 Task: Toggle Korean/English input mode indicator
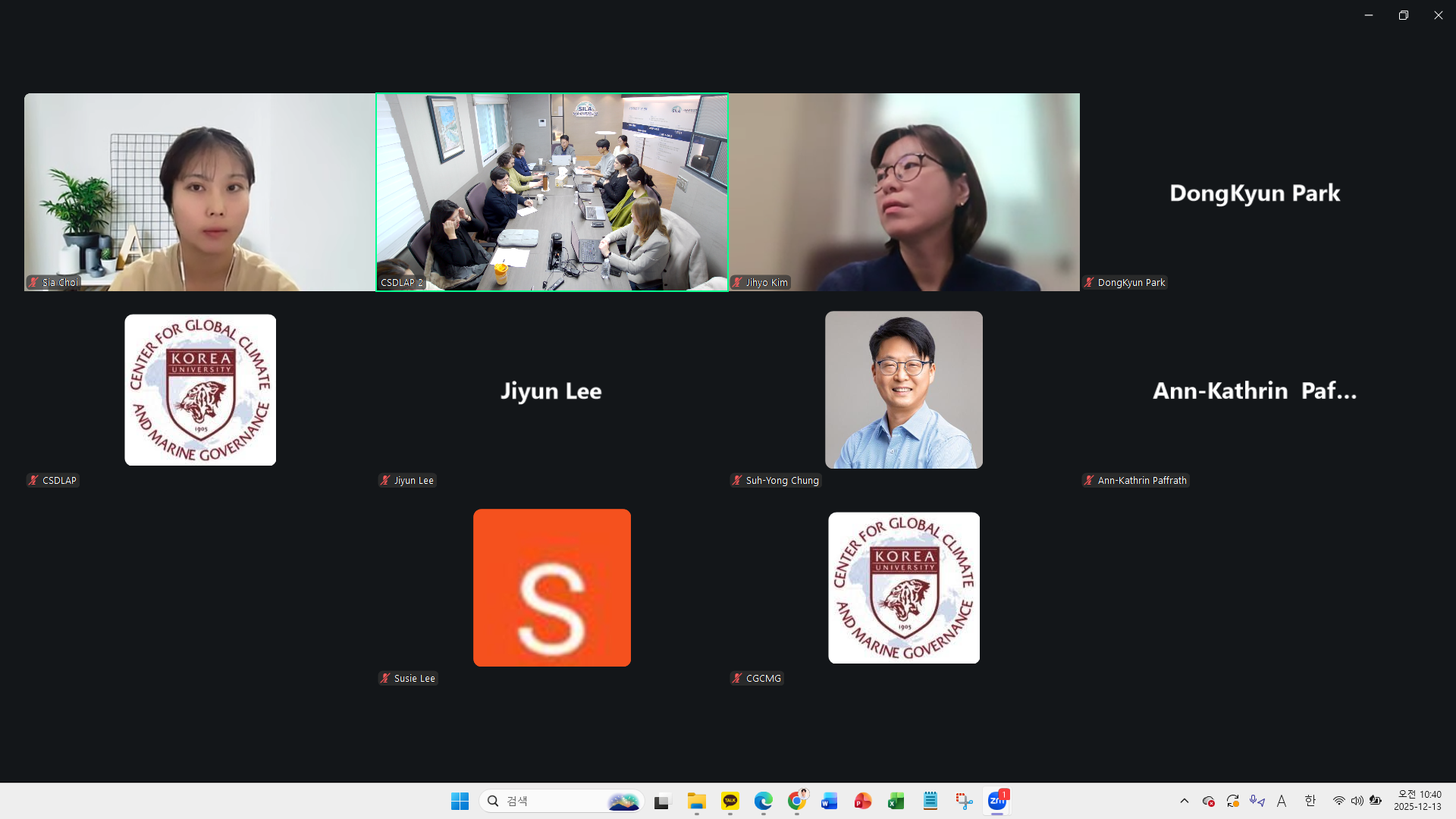[x=1310, y=801]
